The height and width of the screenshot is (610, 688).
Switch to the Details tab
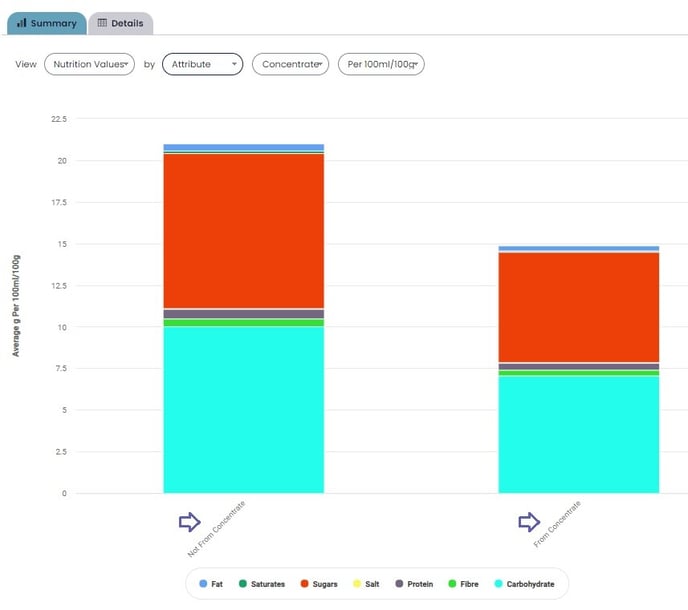click(120, 23)
